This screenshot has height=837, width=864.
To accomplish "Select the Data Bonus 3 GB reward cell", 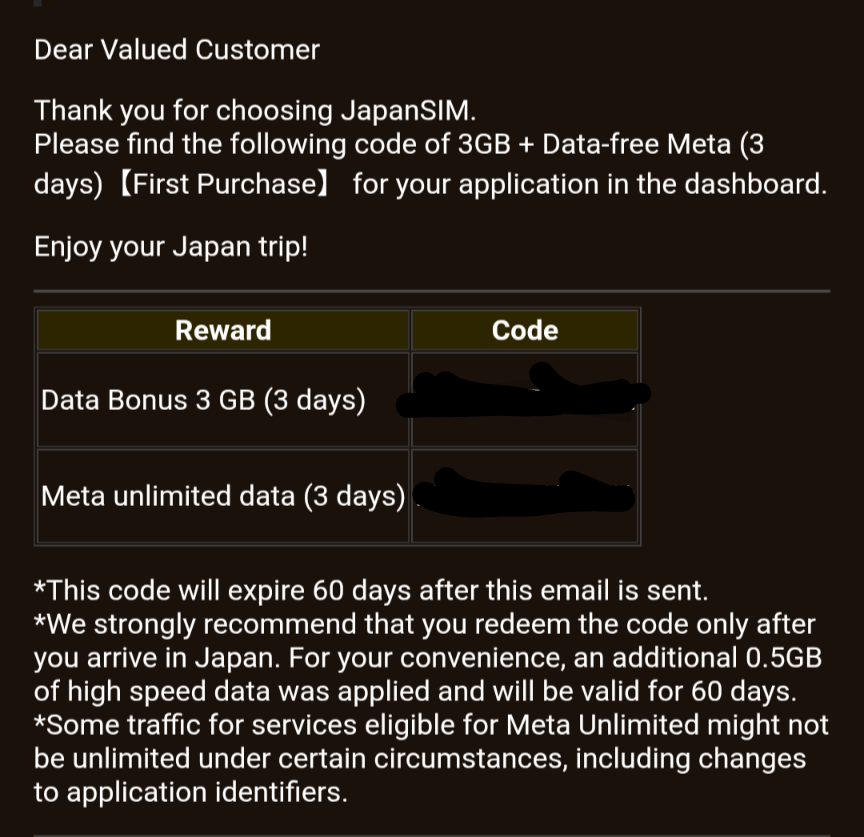I will coord(223,400).
